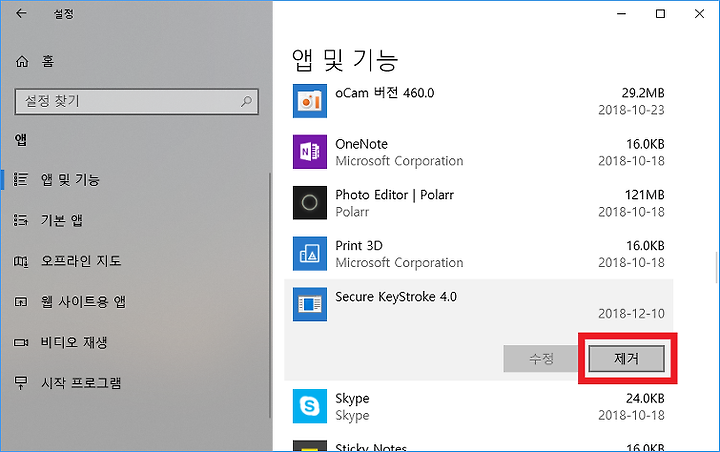Click the 앱 및 기능 page heading
The image size is (720, 452).
pyautogui.click(x=345, y=60)
